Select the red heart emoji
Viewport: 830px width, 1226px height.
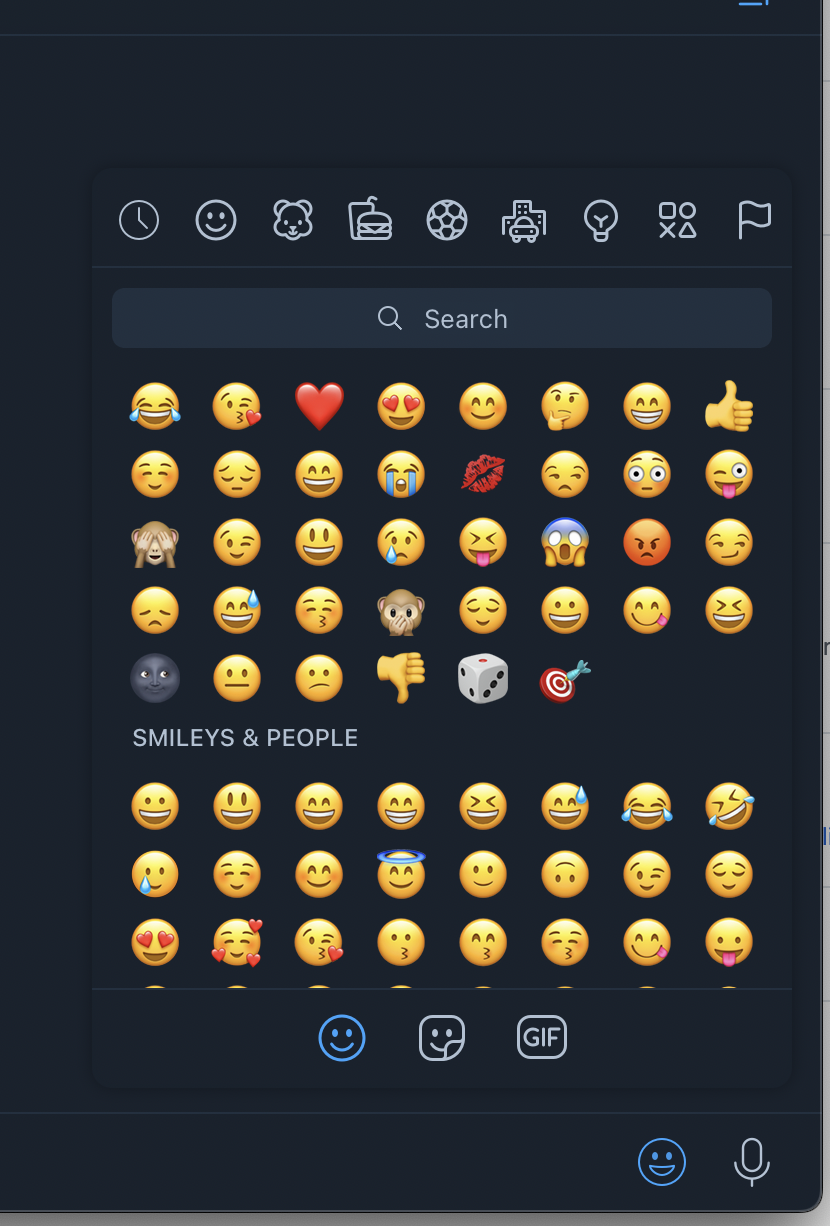[319, 406]
